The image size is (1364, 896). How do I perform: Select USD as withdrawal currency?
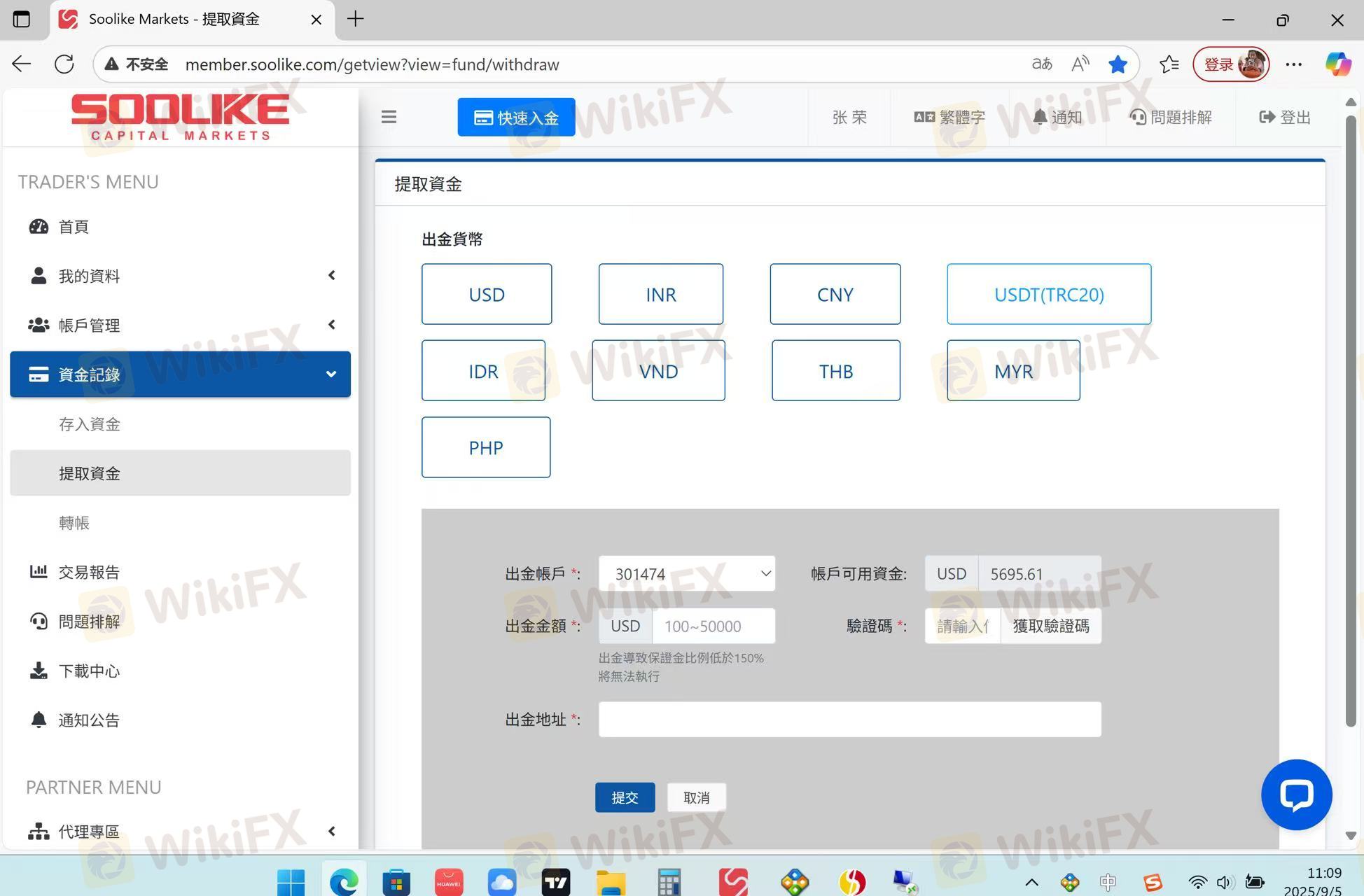click(x=487, y=294)
